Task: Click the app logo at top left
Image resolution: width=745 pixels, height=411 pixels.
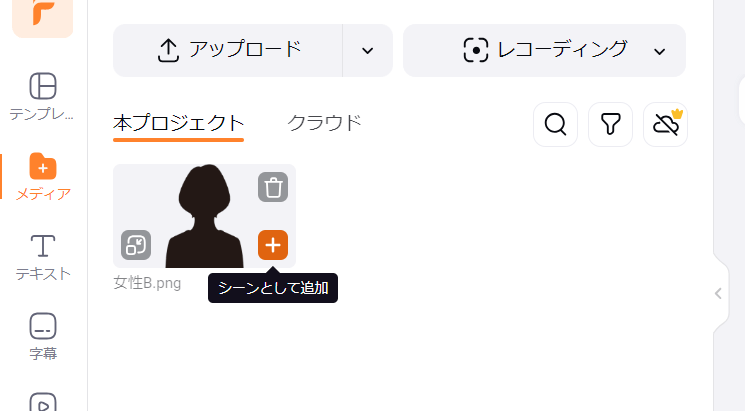Action: pos(43,16)
